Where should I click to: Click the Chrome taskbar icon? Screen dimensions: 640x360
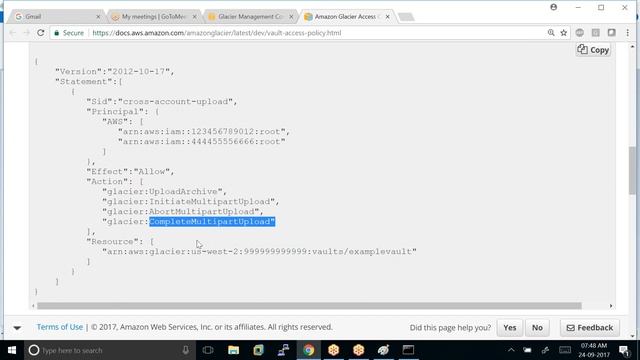coord(309,350)
